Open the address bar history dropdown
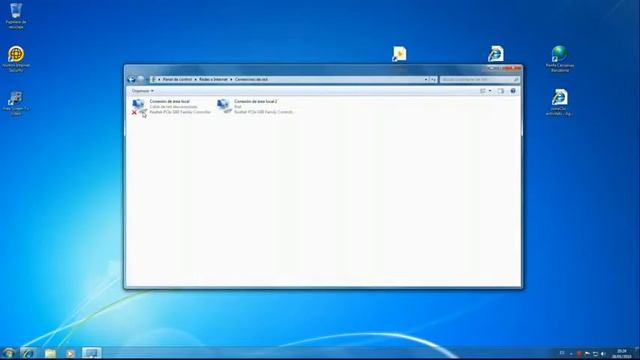 pos(426,80)
